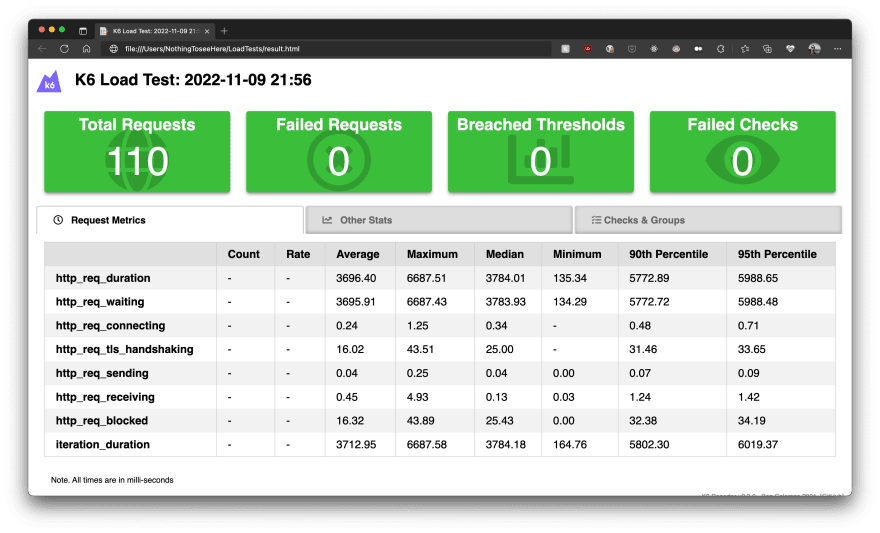Click the purple k6 logo
880x533 pixels.
(x=49, y=81)
